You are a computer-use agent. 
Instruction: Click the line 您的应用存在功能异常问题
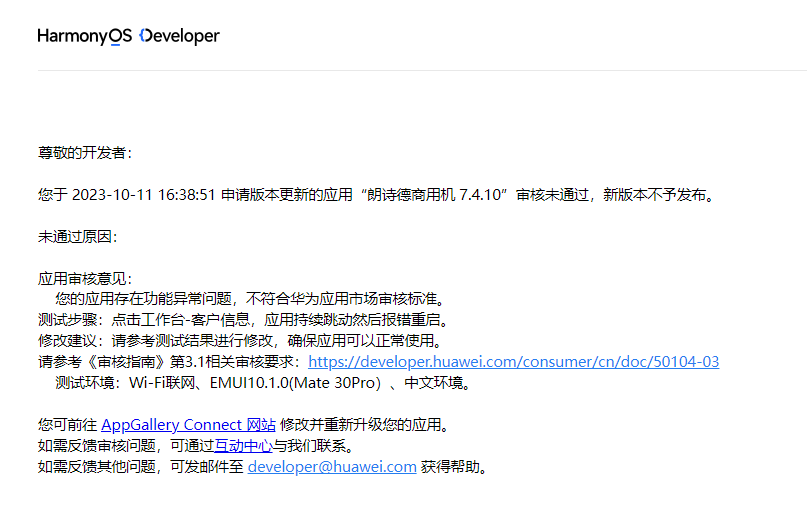(x=250, y=298)
